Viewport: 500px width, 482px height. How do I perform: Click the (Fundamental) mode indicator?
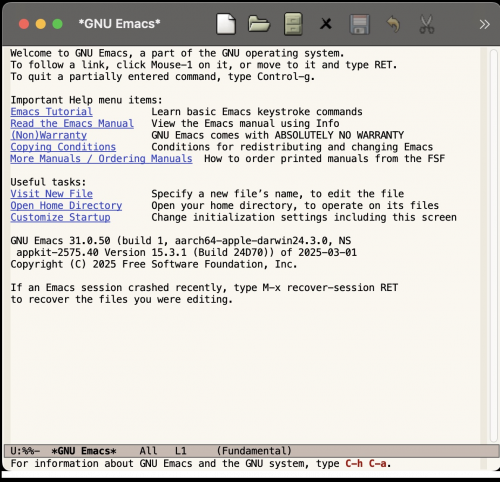(x=254, y=451)
